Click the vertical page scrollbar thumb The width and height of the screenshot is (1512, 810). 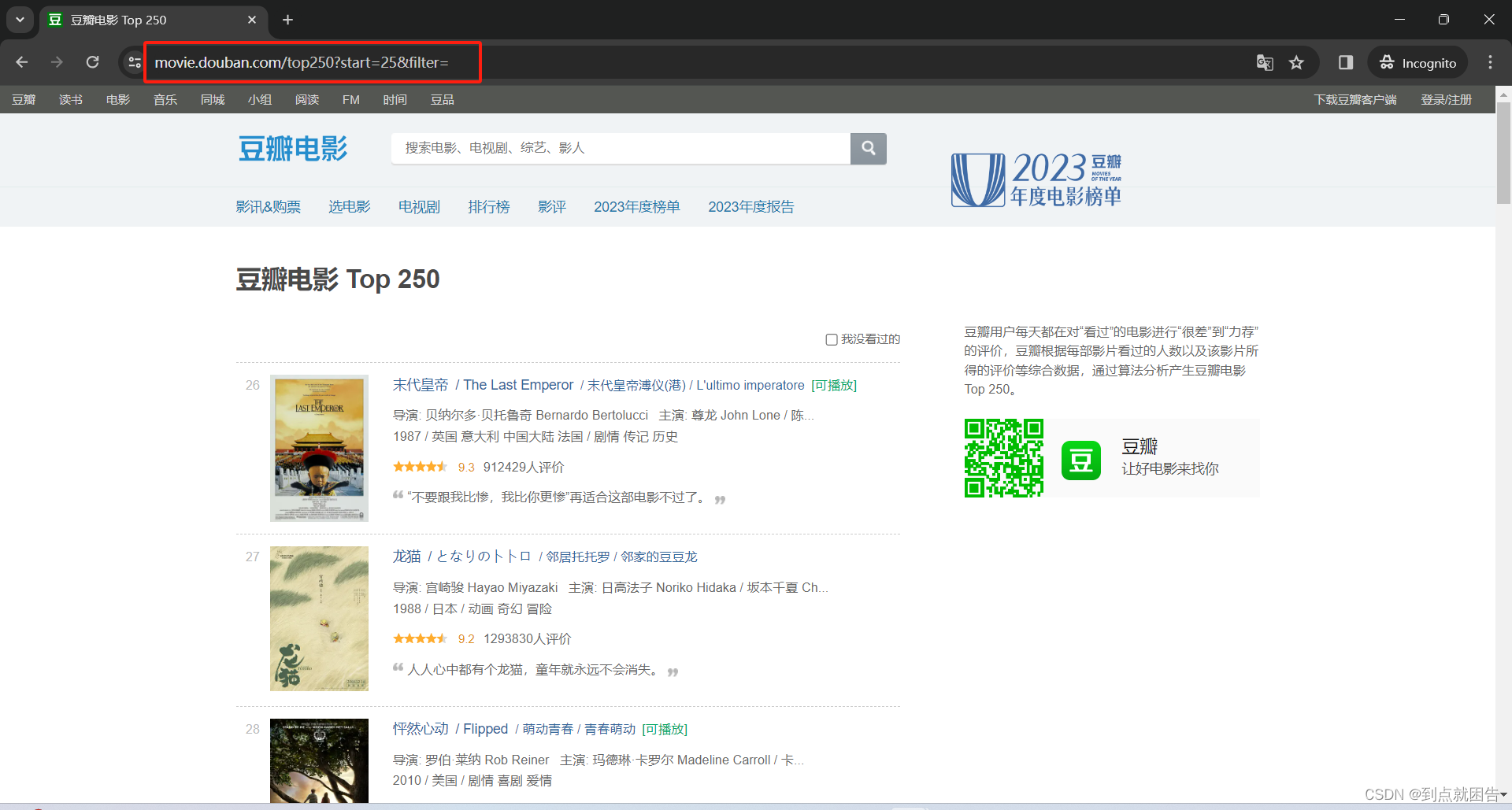tap(1503, 153)
